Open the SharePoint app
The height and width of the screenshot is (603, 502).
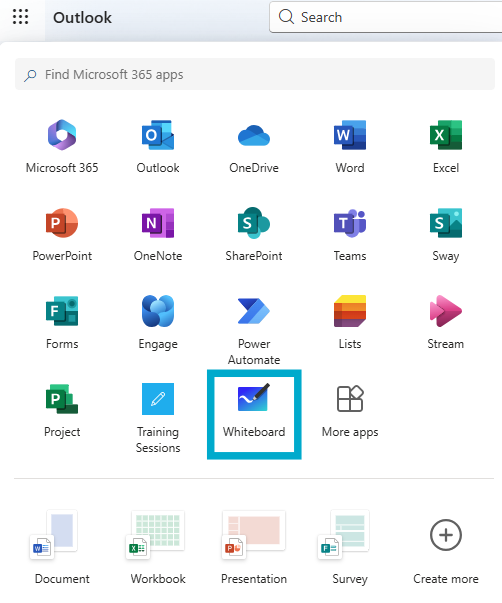tap(254, 235)
